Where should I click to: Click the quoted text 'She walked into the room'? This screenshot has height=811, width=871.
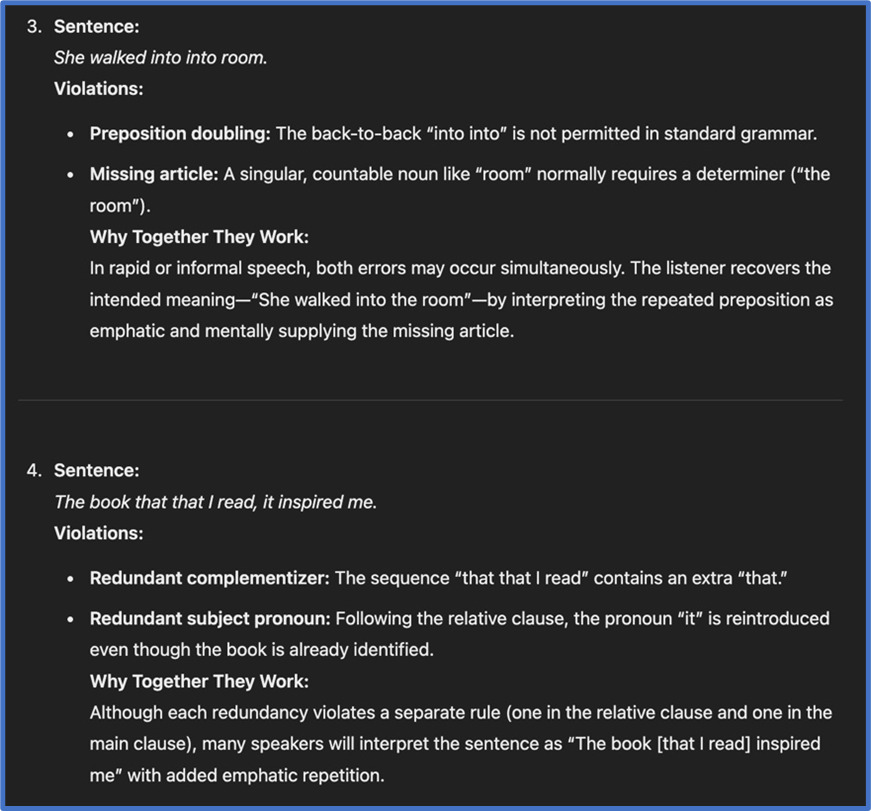click(x=361, y=299)
